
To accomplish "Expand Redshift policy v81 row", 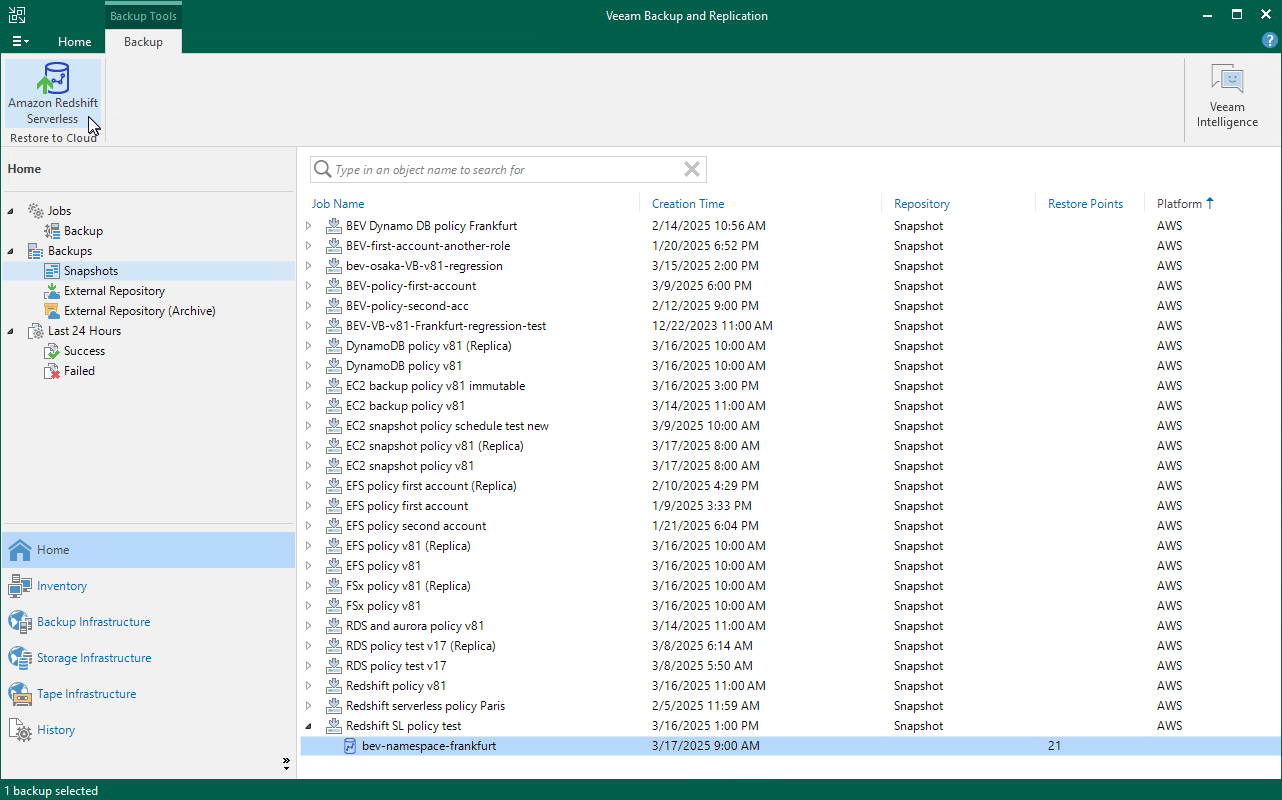I will pyautogui.click(x=309, y=686).
